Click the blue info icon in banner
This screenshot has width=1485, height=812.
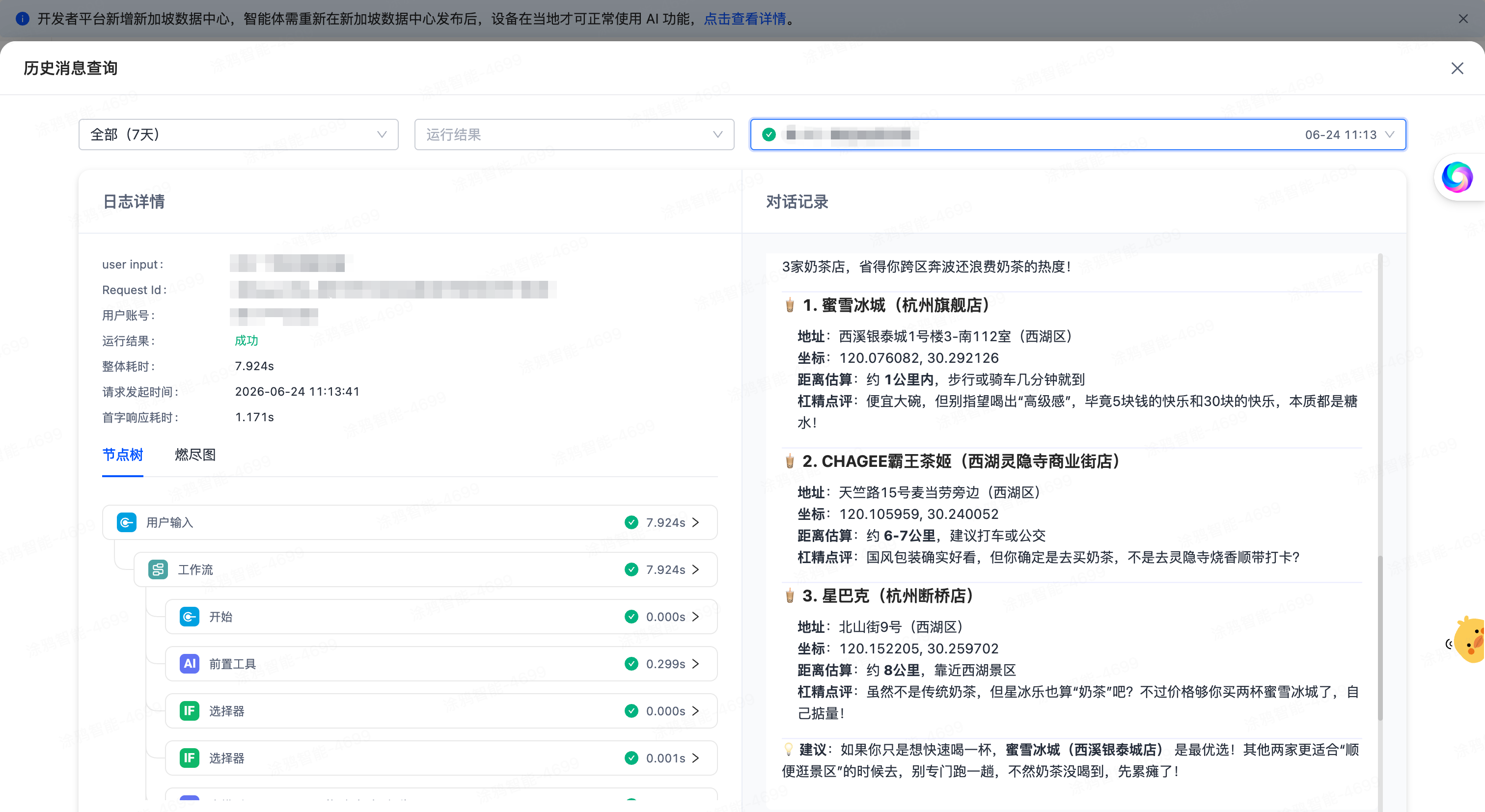tap(23, 19)
